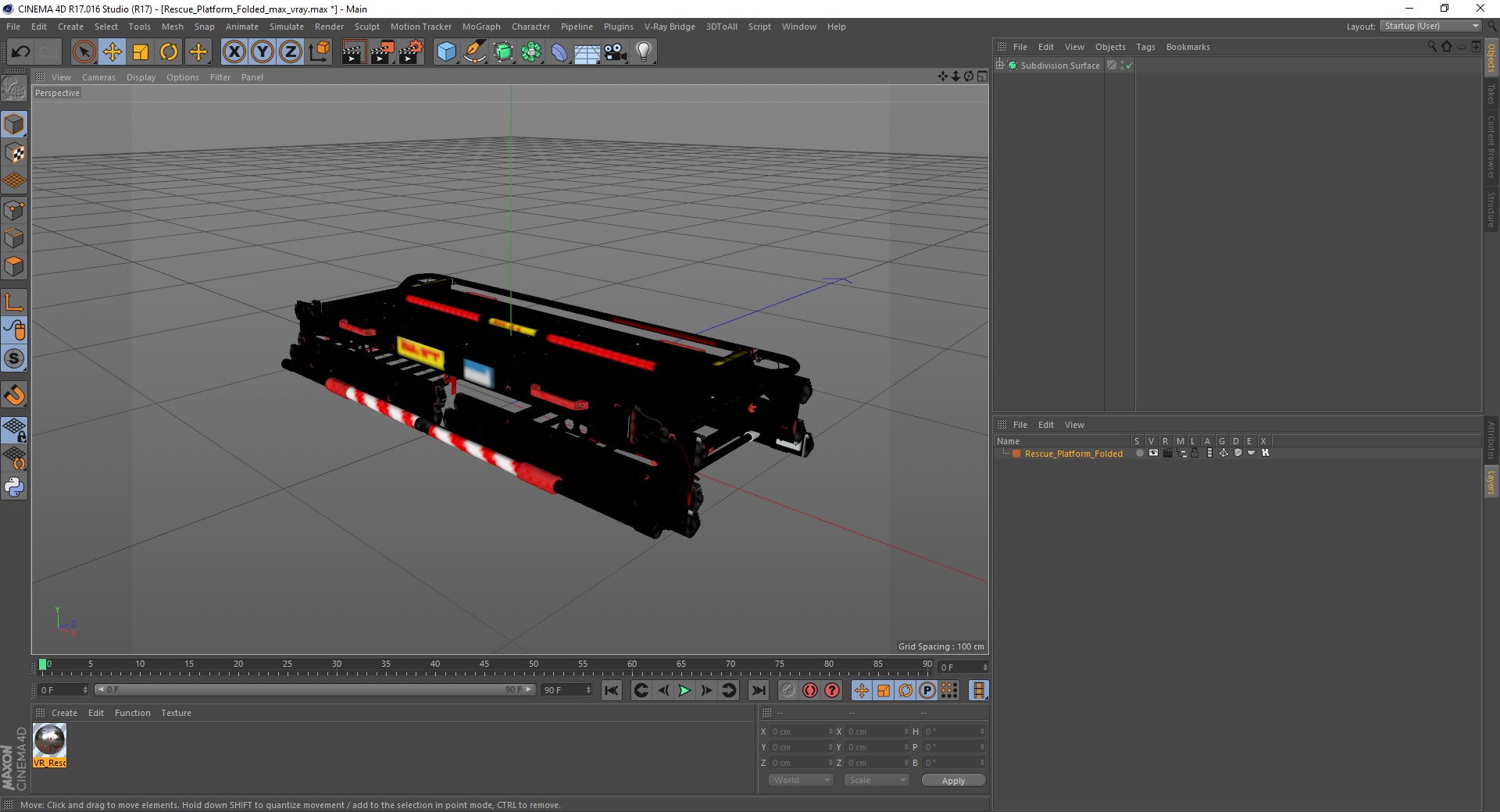The height and width of the screenshot is (812, 1500).
Task: Open material manager Texture menu
Action: pos(176,713)
